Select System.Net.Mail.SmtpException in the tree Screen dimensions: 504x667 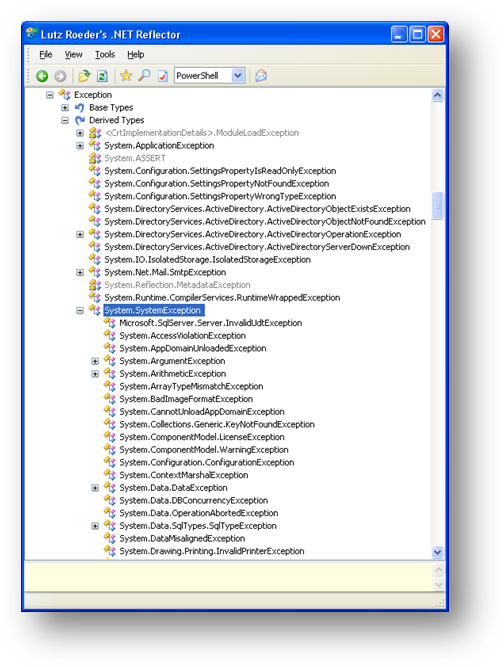(x=165, y=272)
